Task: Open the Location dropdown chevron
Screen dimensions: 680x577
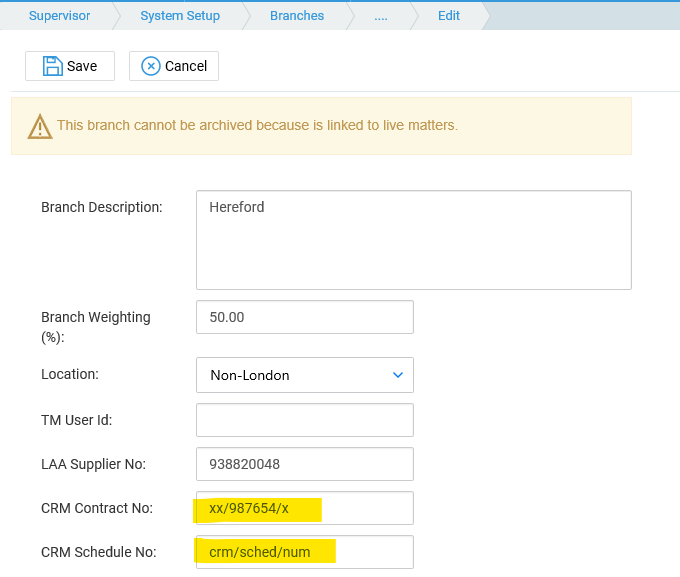Action: click(x=398, y=375)
